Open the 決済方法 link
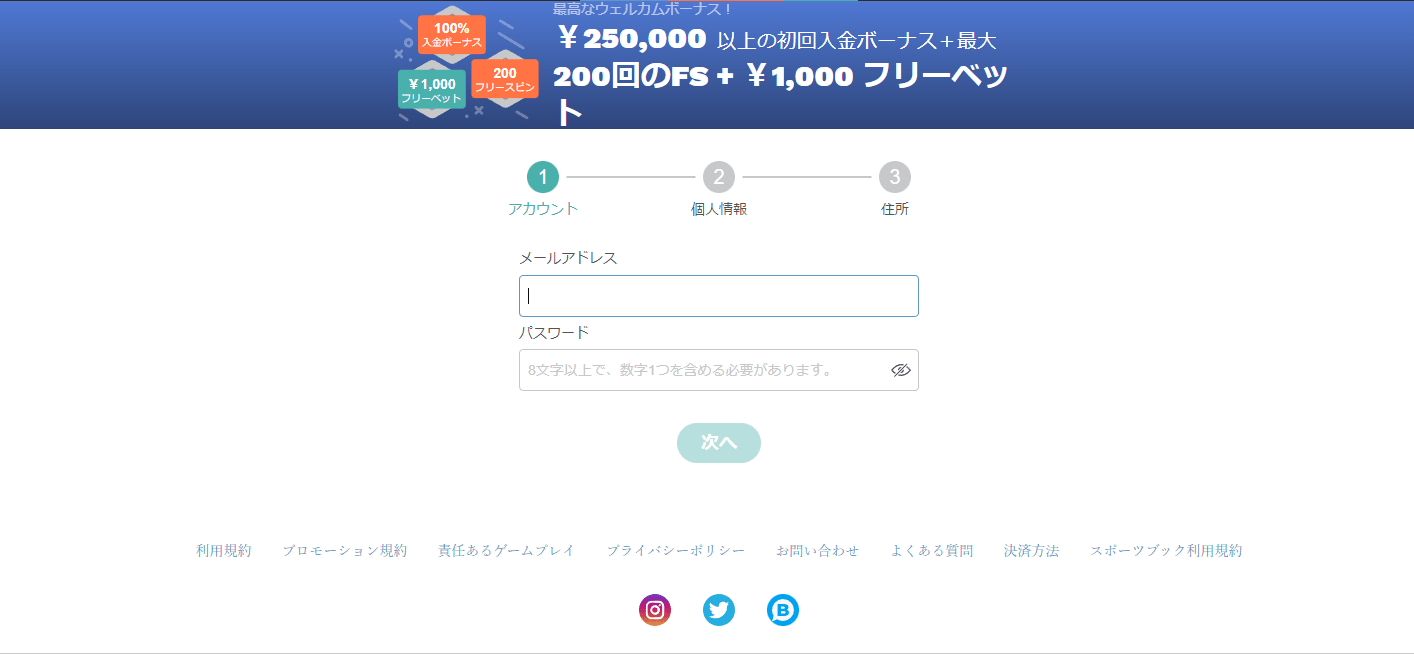This screenshot has height=654, width=1414. (1032, 551)
